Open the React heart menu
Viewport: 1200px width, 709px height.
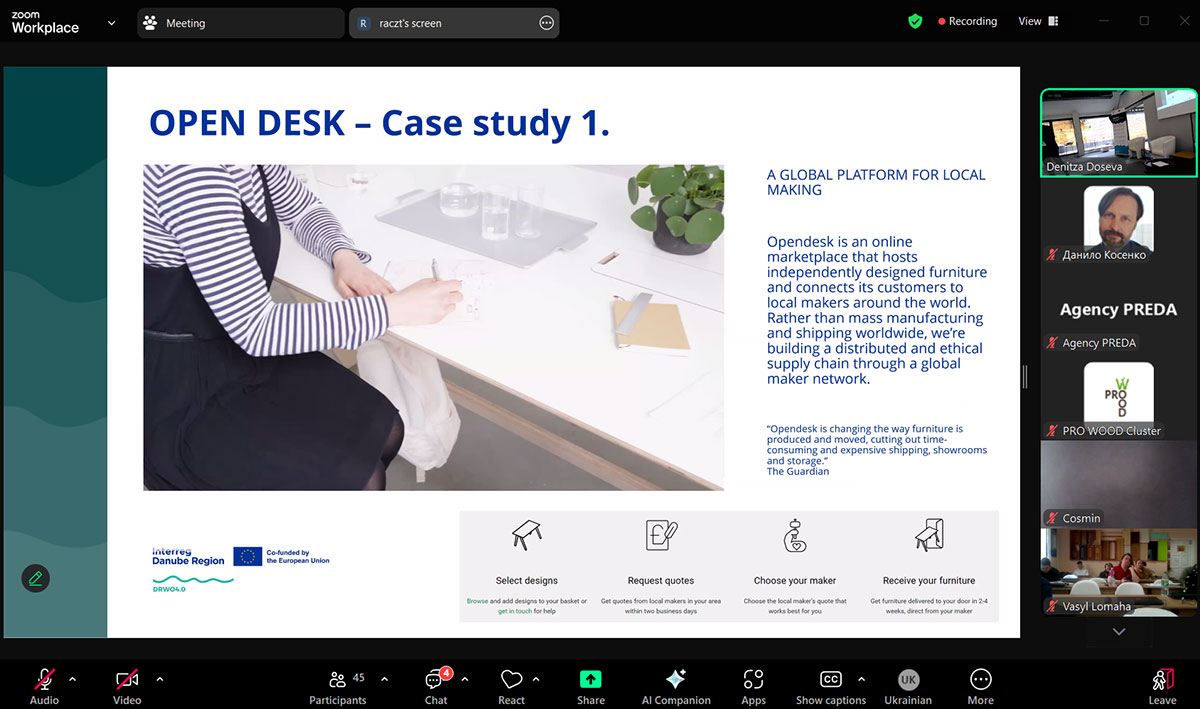click(x=511, y=686)
